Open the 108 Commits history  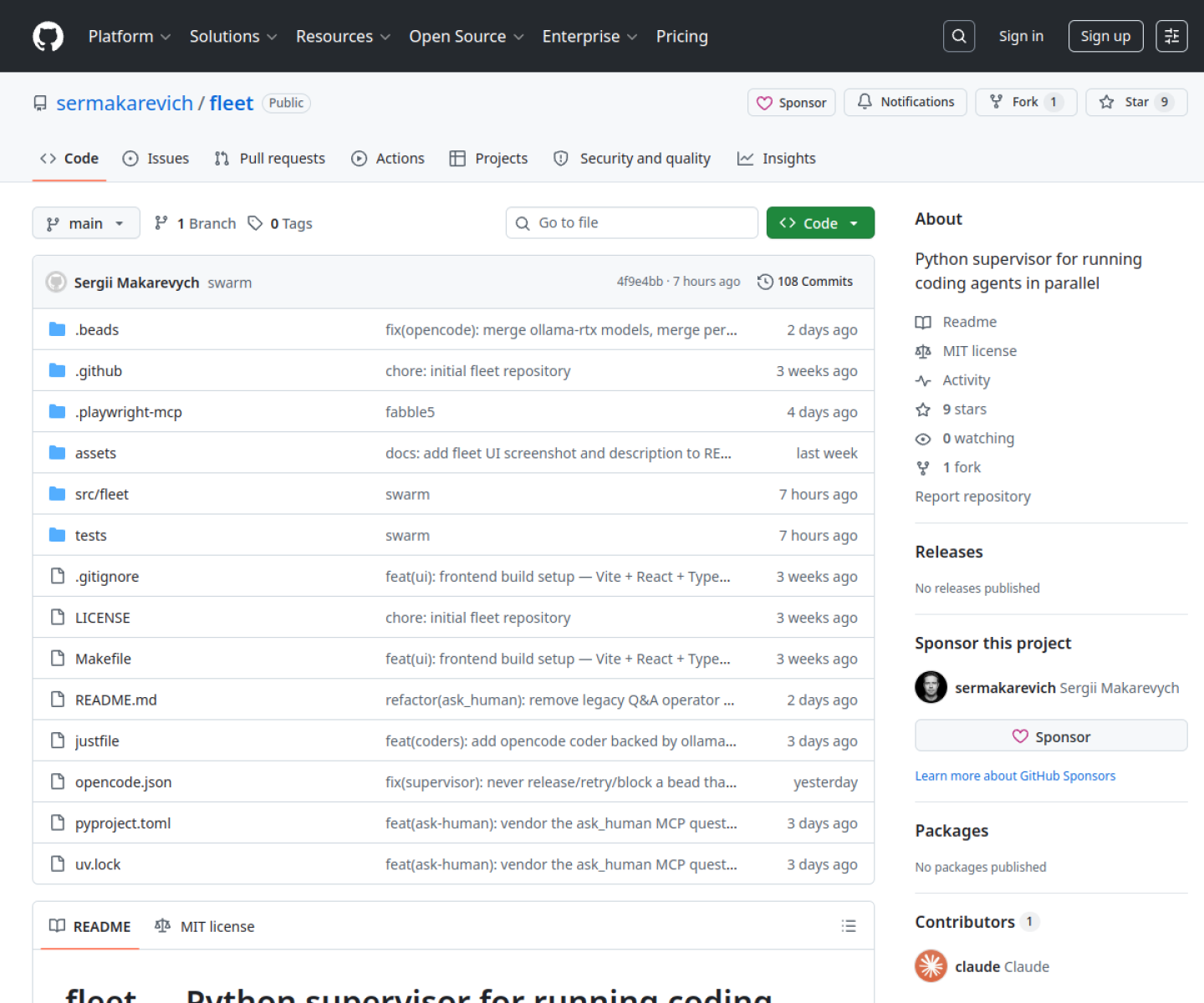tap(805, 282)
